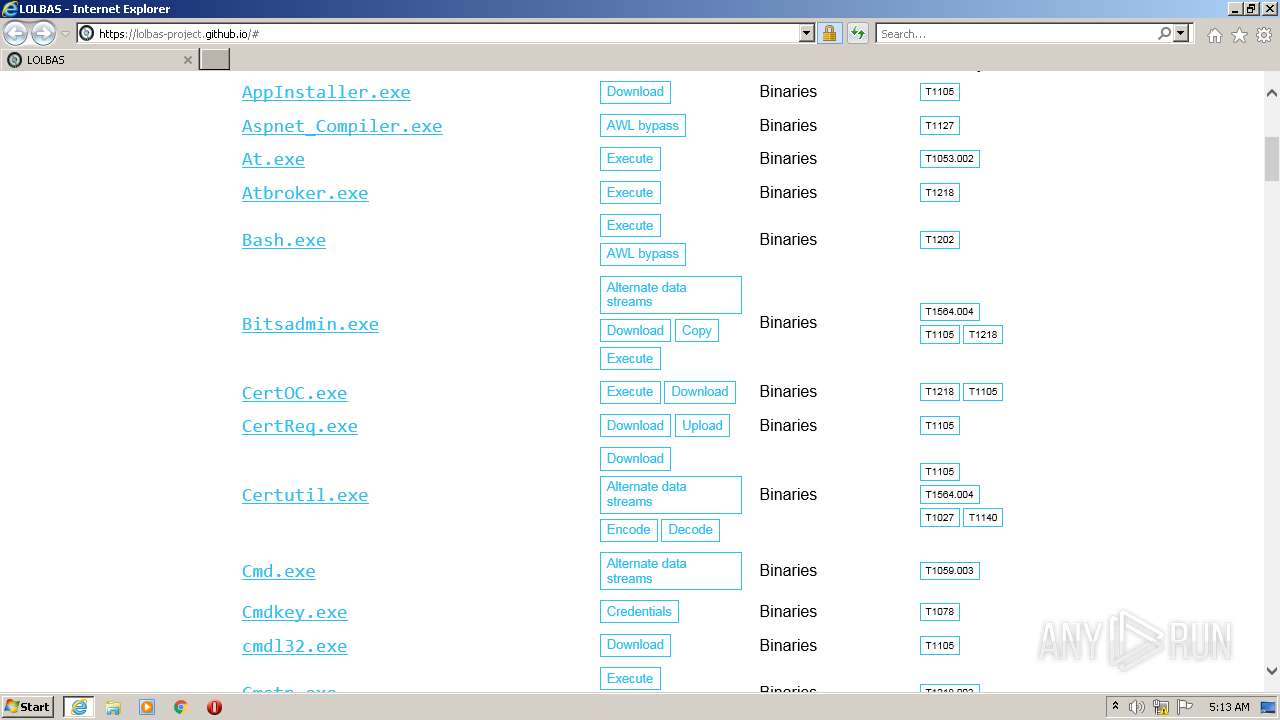The width and height of the screenshot is (1280, 720).
Task: Open the CertOC.exe link
Action: 294,393
